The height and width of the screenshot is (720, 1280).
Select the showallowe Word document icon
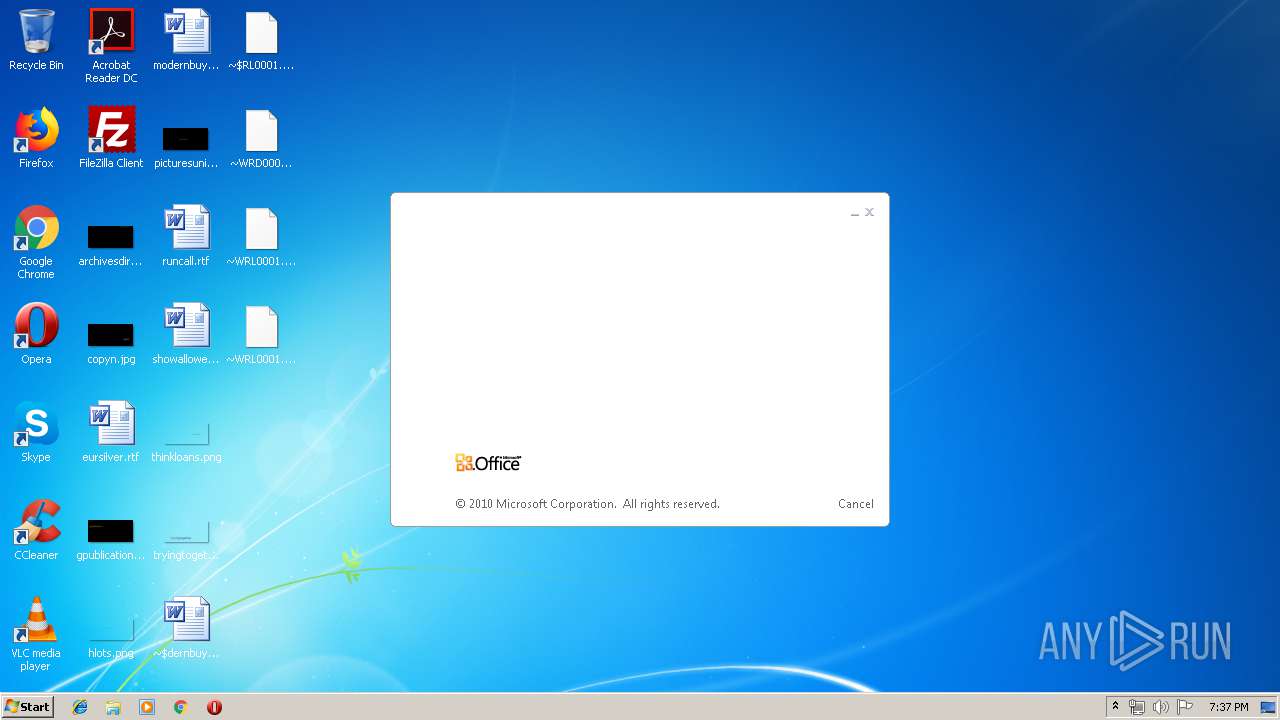tap(186, 334)
